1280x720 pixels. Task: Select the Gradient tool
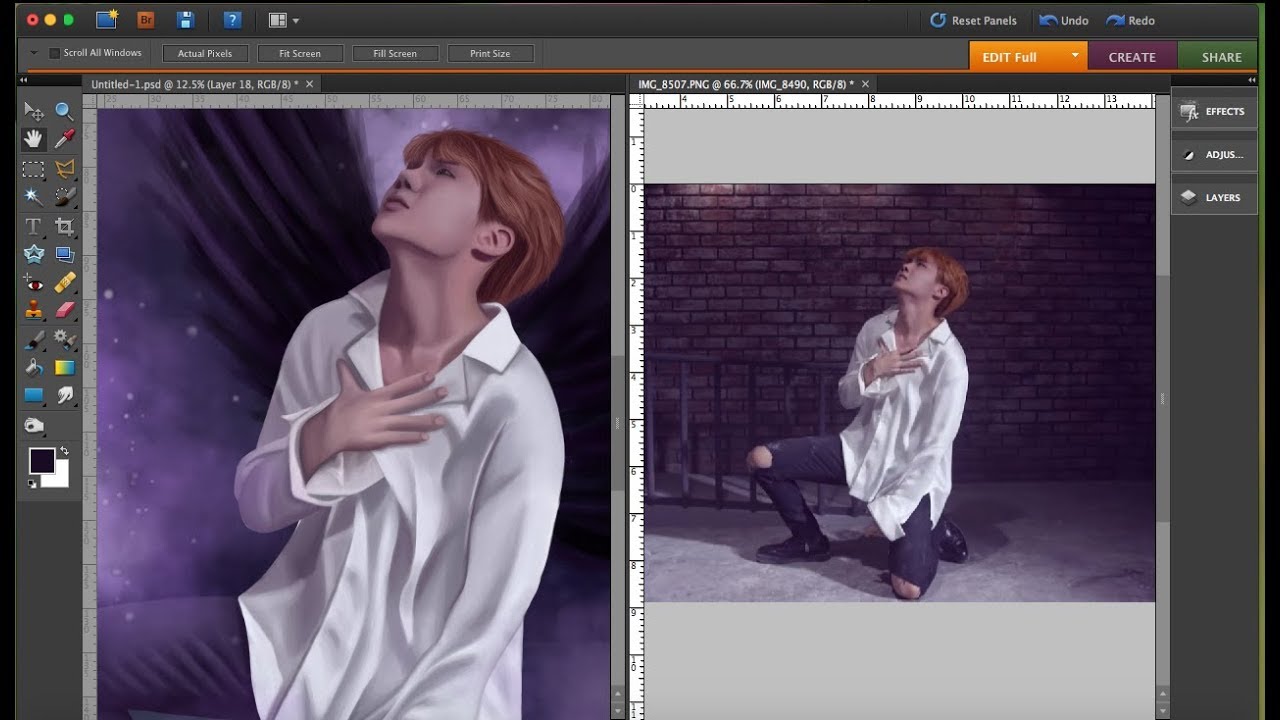tap(64, 367)
